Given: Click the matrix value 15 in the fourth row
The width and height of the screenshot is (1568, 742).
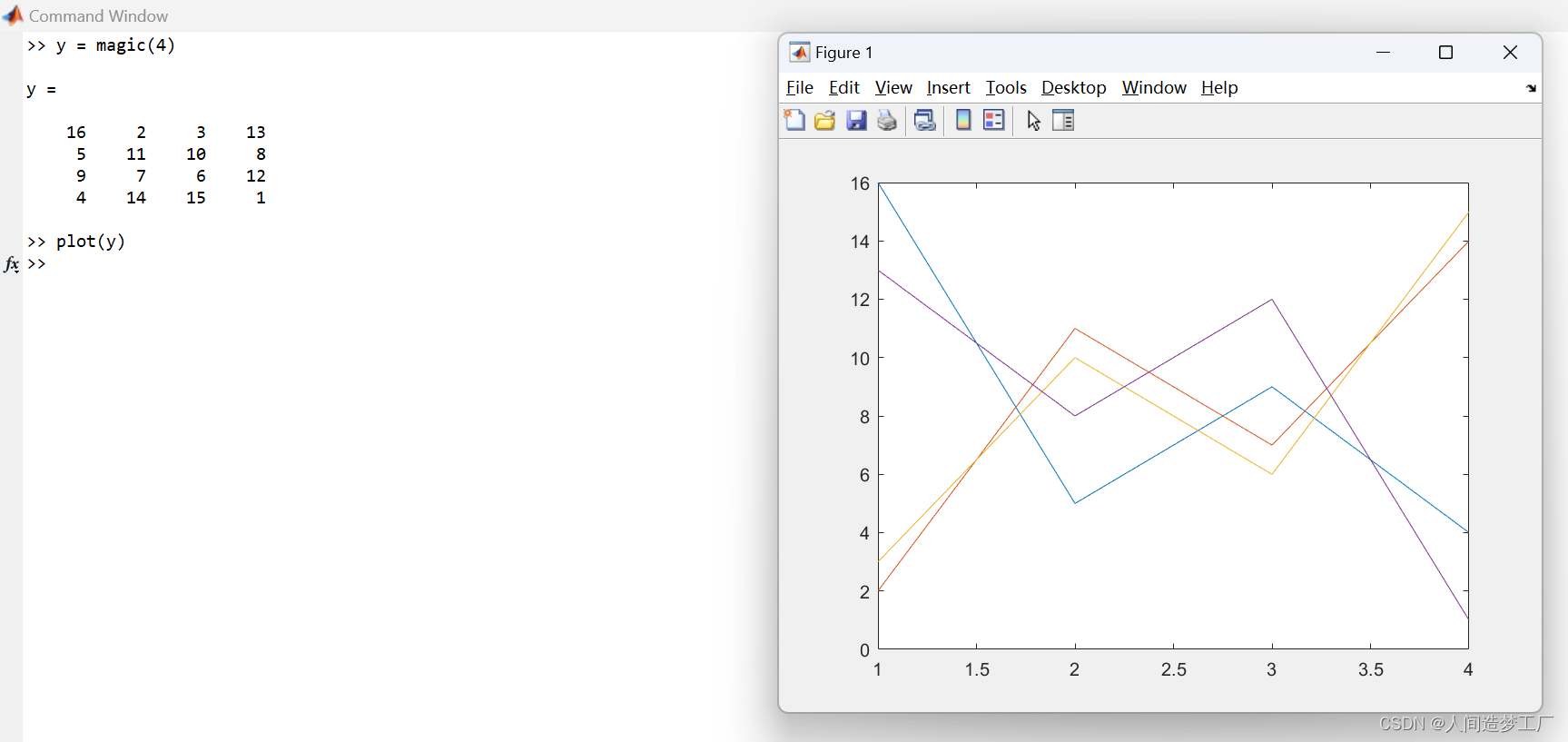Looking at the screenshot, I should (x=196, y=198).
